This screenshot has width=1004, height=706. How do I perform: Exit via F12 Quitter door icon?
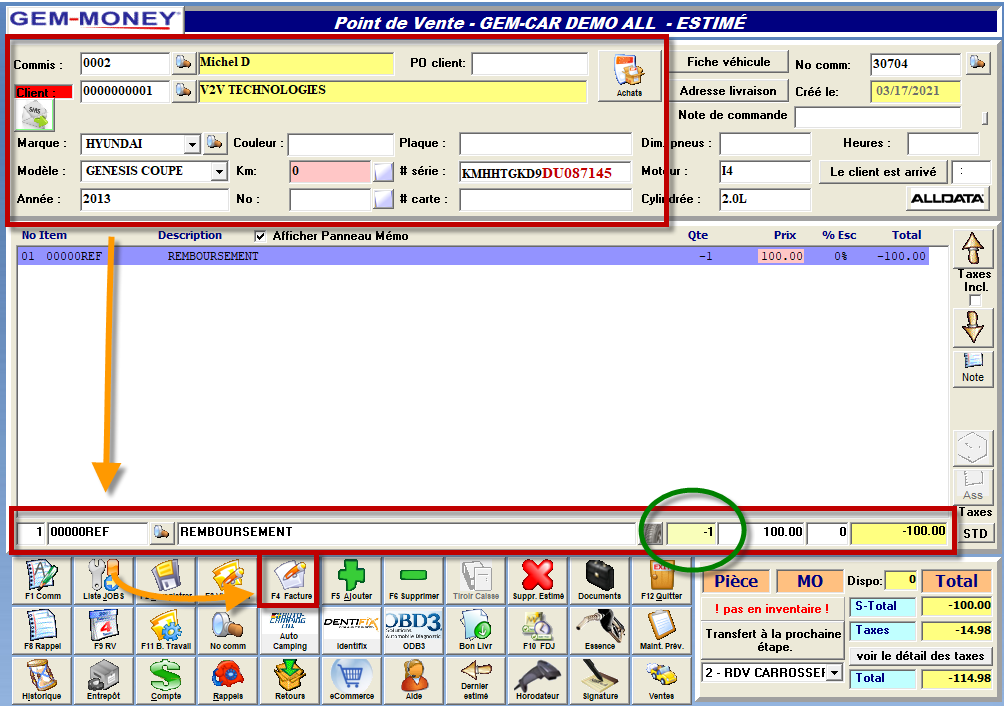tap(661, 579)
